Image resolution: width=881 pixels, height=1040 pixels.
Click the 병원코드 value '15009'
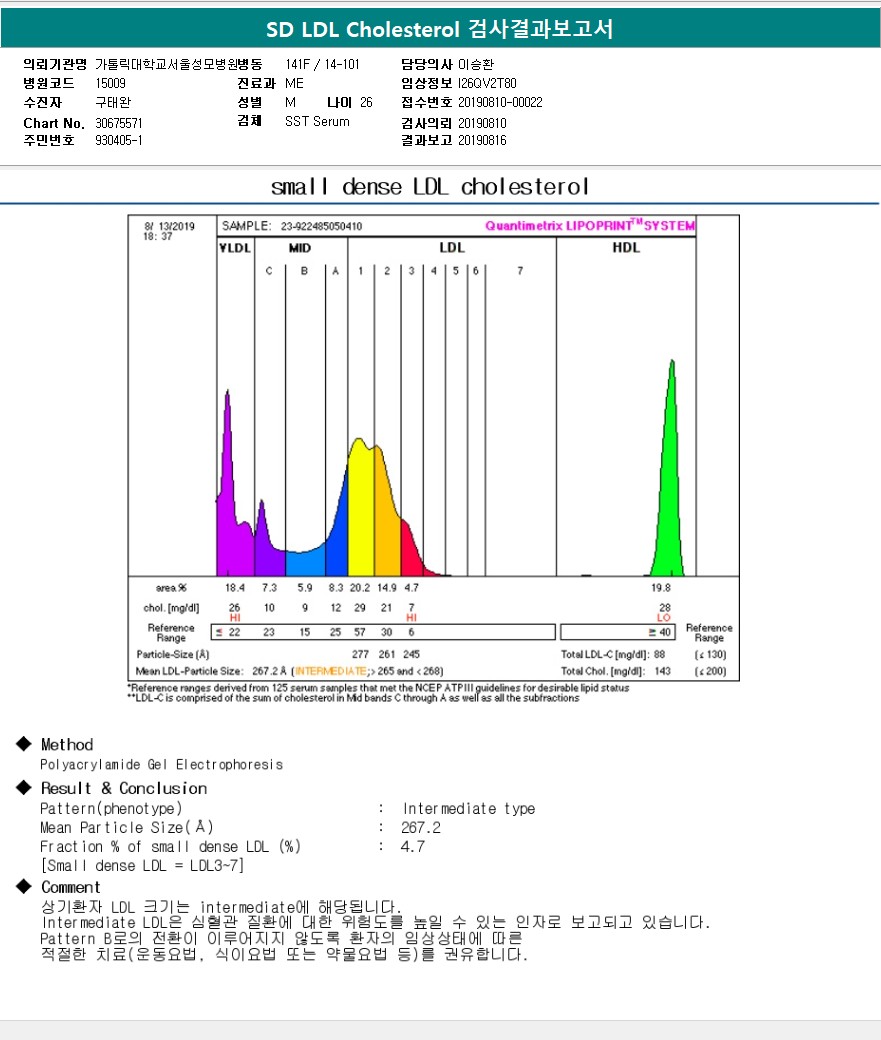(x=110, y=84)
